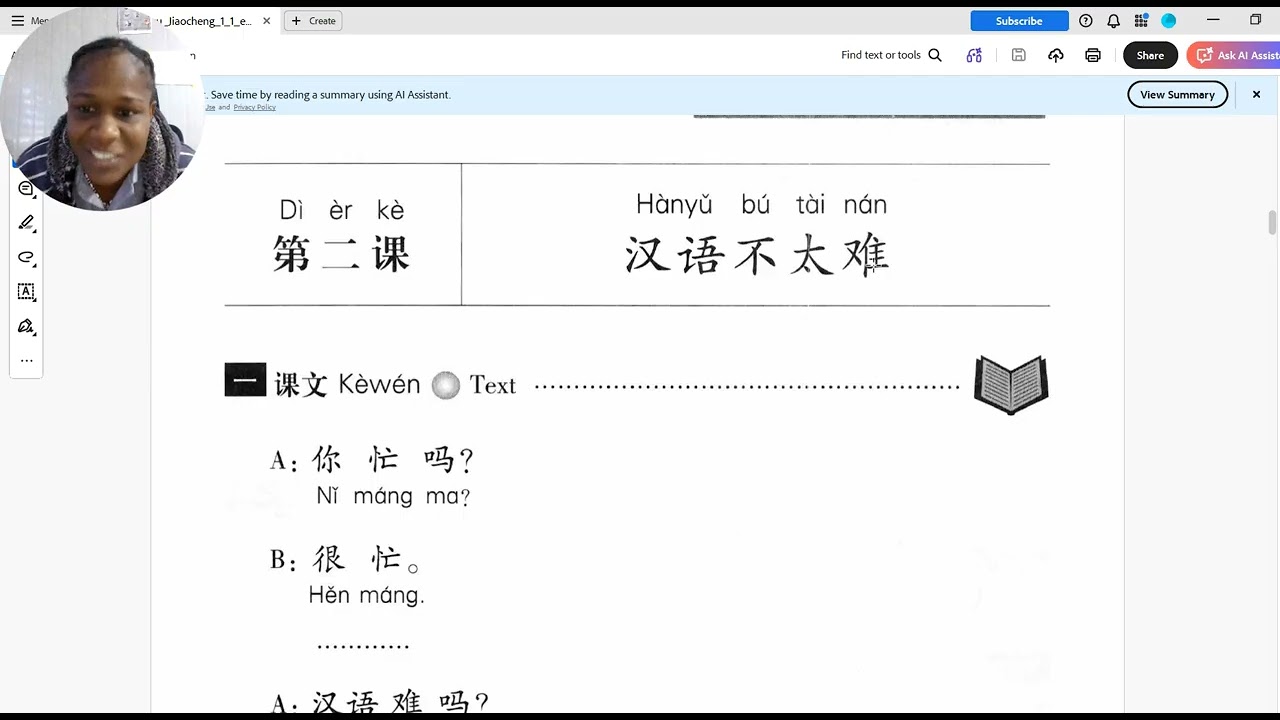Screen dimensions: 1280x720
Task: Select the highlighter pen tool
Action: coord(26,222)
